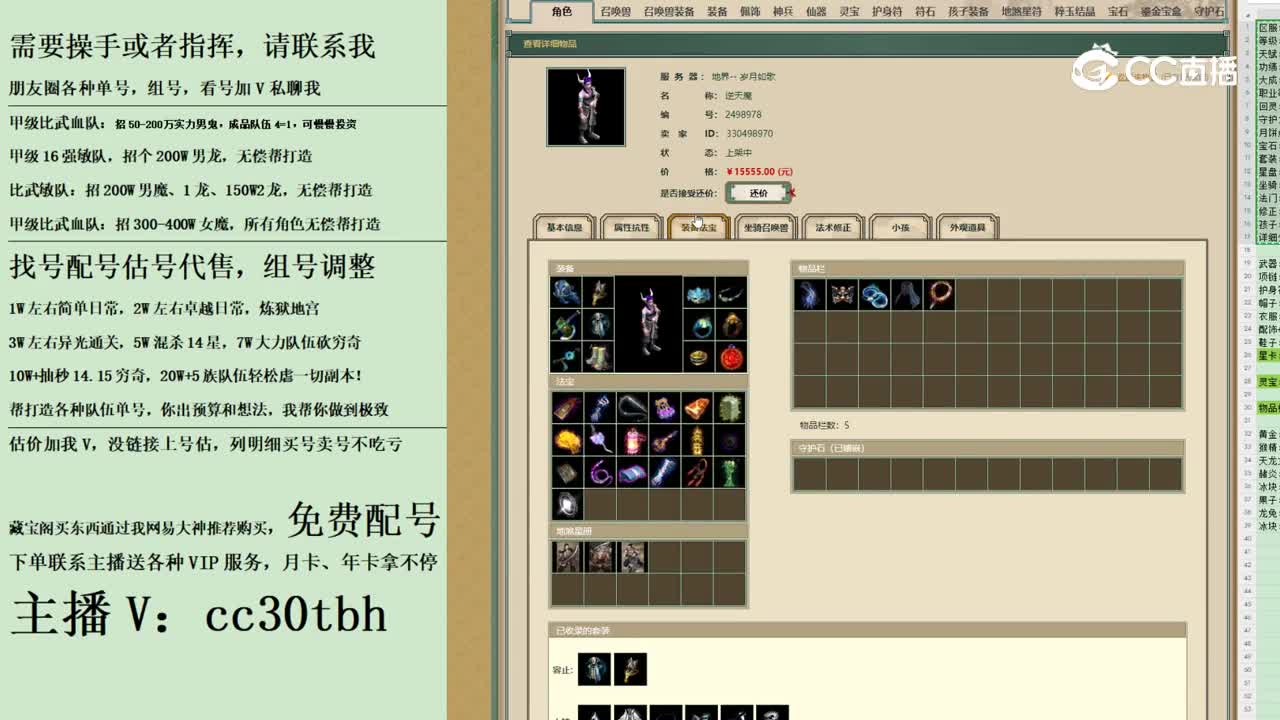Inspect the dark cloak inventory item

(x=906, y=294)
